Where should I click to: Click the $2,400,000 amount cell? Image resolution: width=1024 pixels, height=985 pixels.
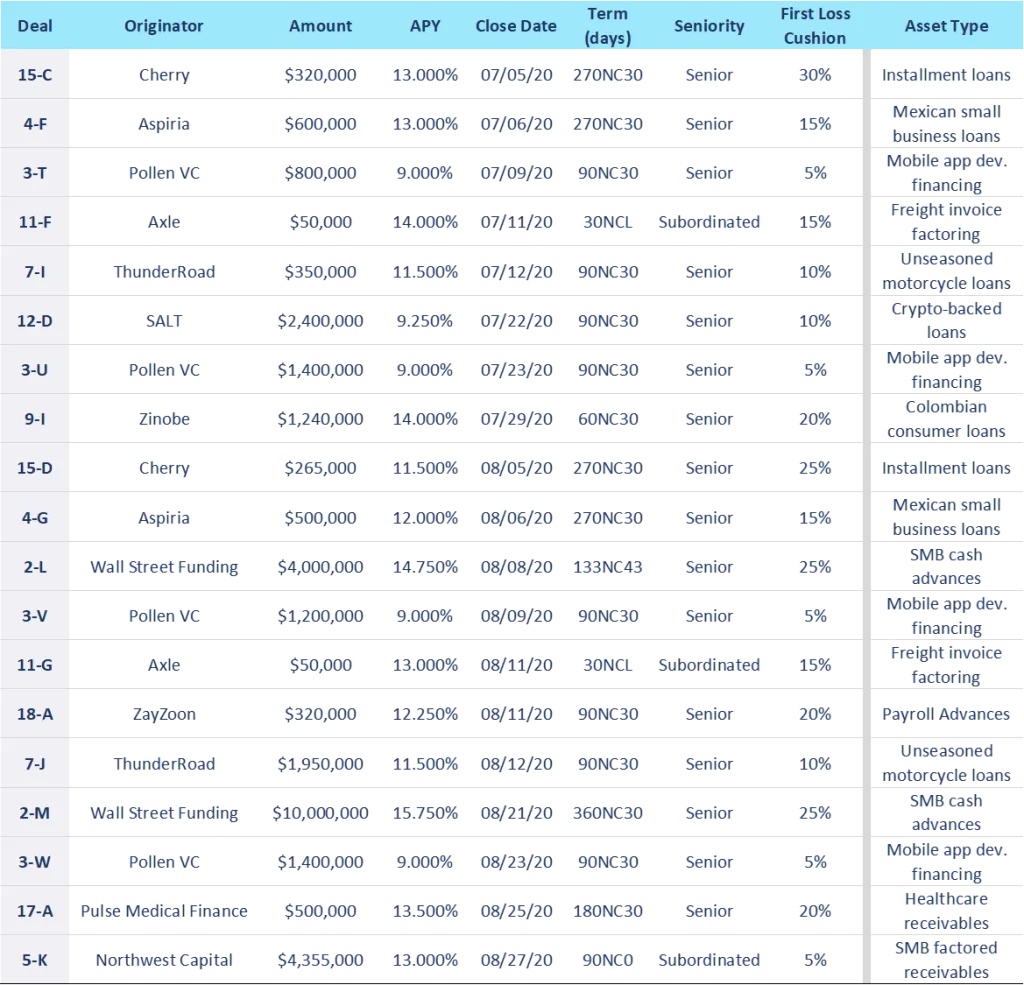(321, 321)
